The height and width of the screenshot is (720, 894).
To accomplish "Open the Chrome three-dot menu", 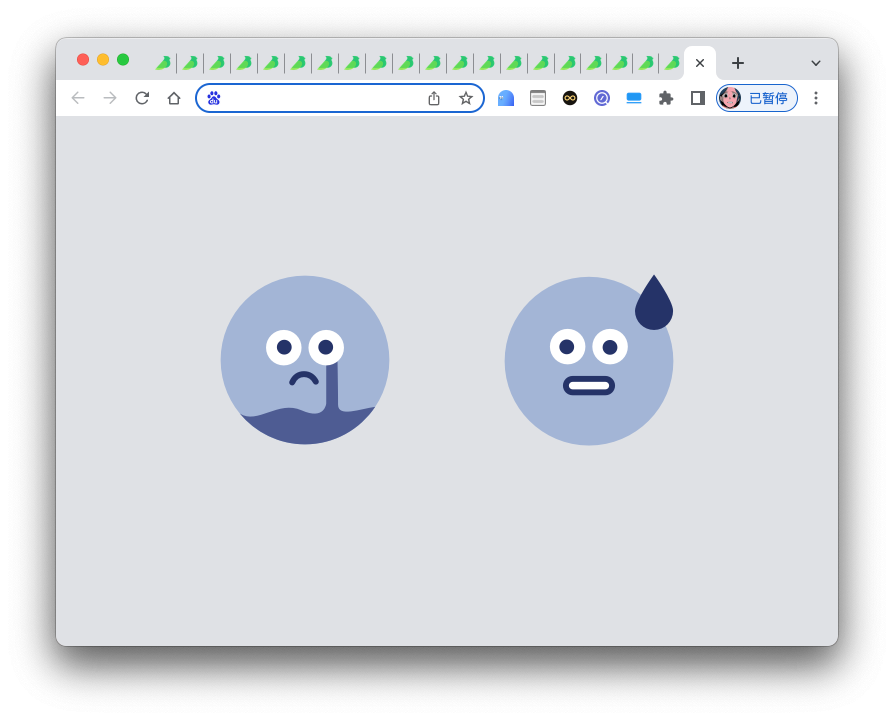I will (816, 98).
